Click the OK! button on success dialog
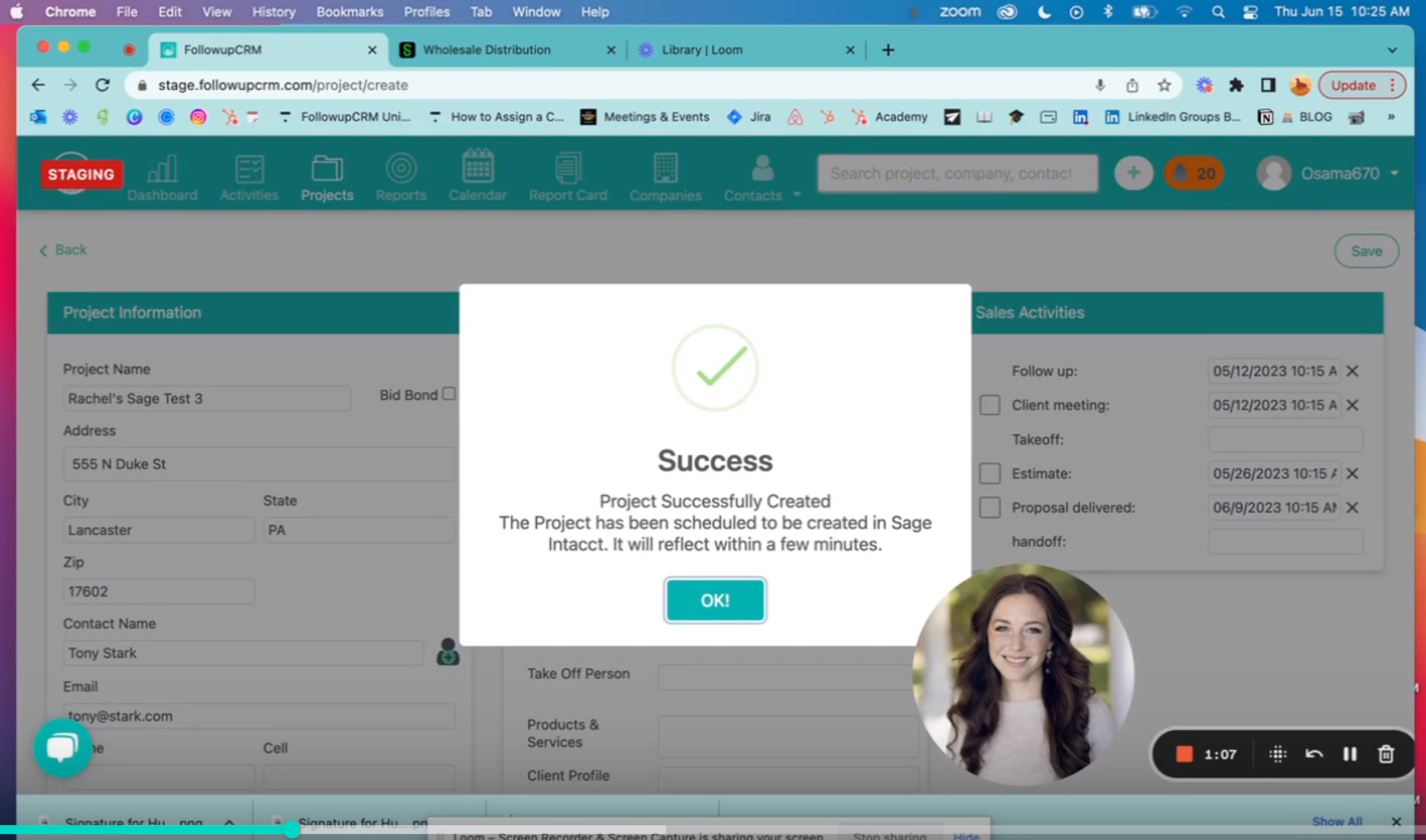The image size is (1426, 840). pos(714,600)
